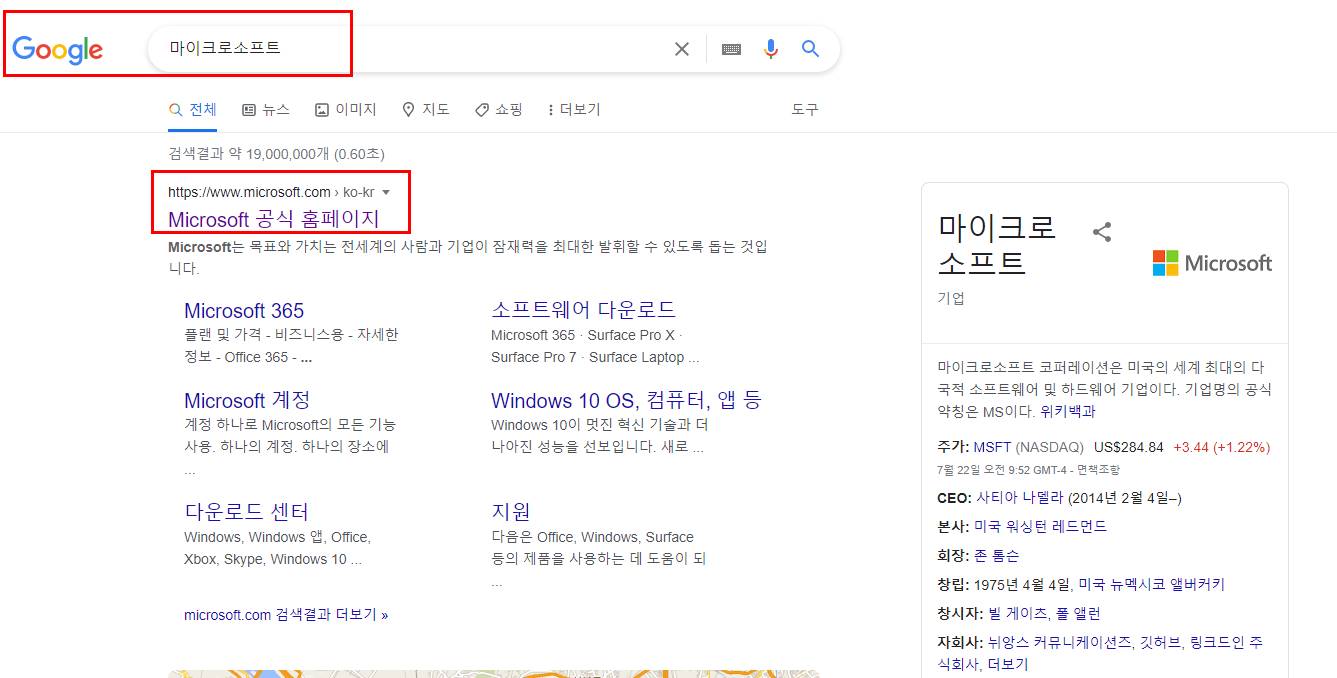Open the 도구 search tools
Screen dimensions: 1337x678
(805, 110)
